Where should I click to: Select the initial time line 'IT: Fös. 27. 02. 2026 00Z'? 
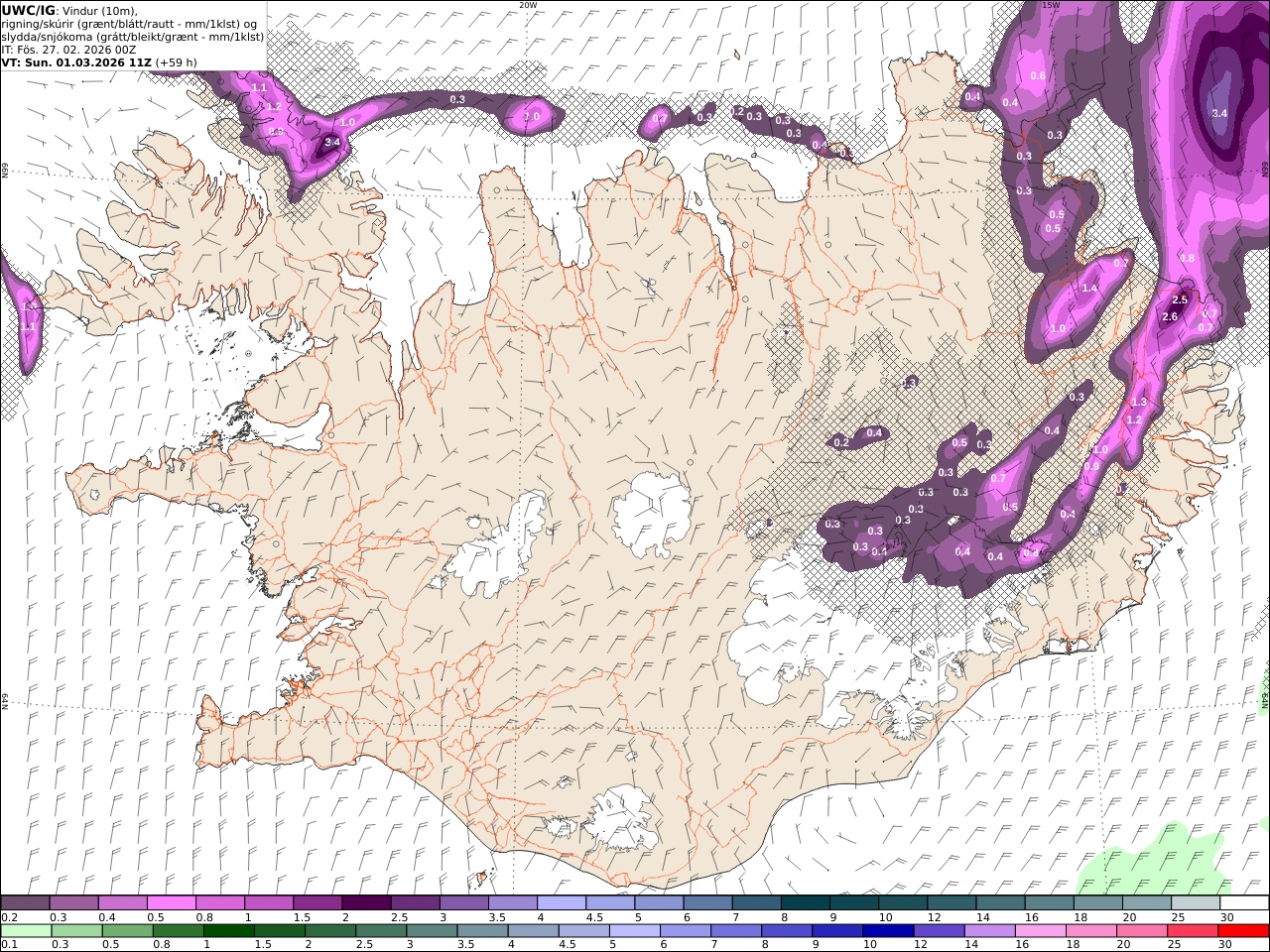click(x=68, y=49)
